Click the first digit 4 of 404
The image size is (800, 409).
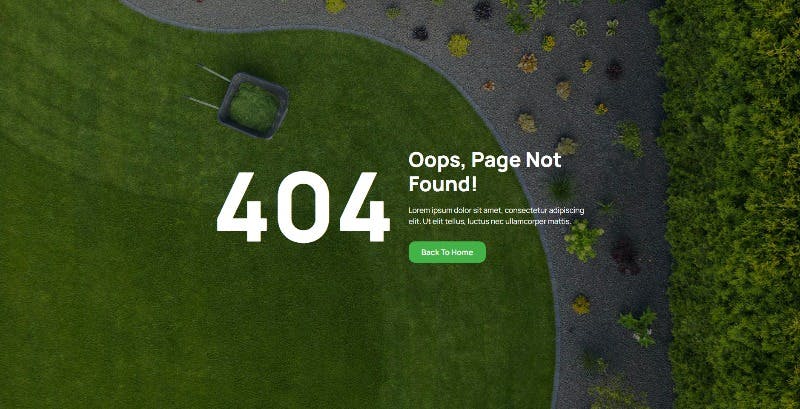click(x=241, y=207)
